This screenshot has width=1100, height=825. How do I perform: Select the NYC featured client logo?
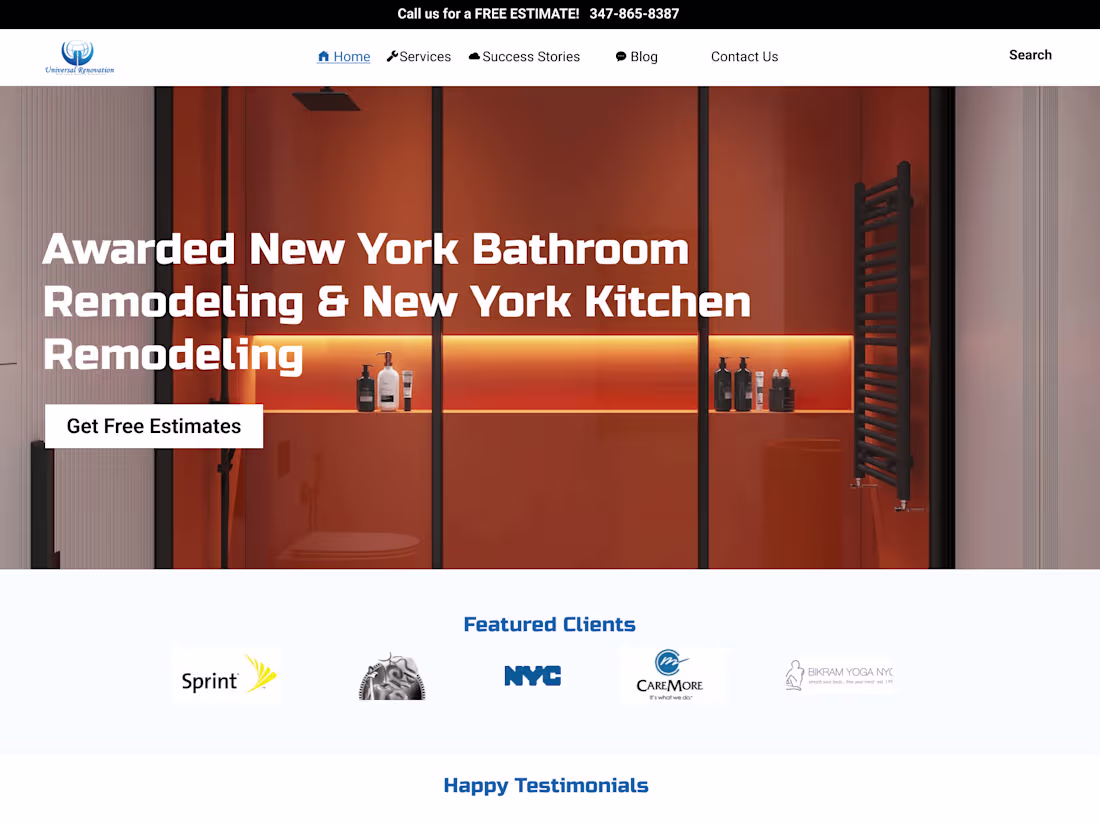(x=533, y=675)
